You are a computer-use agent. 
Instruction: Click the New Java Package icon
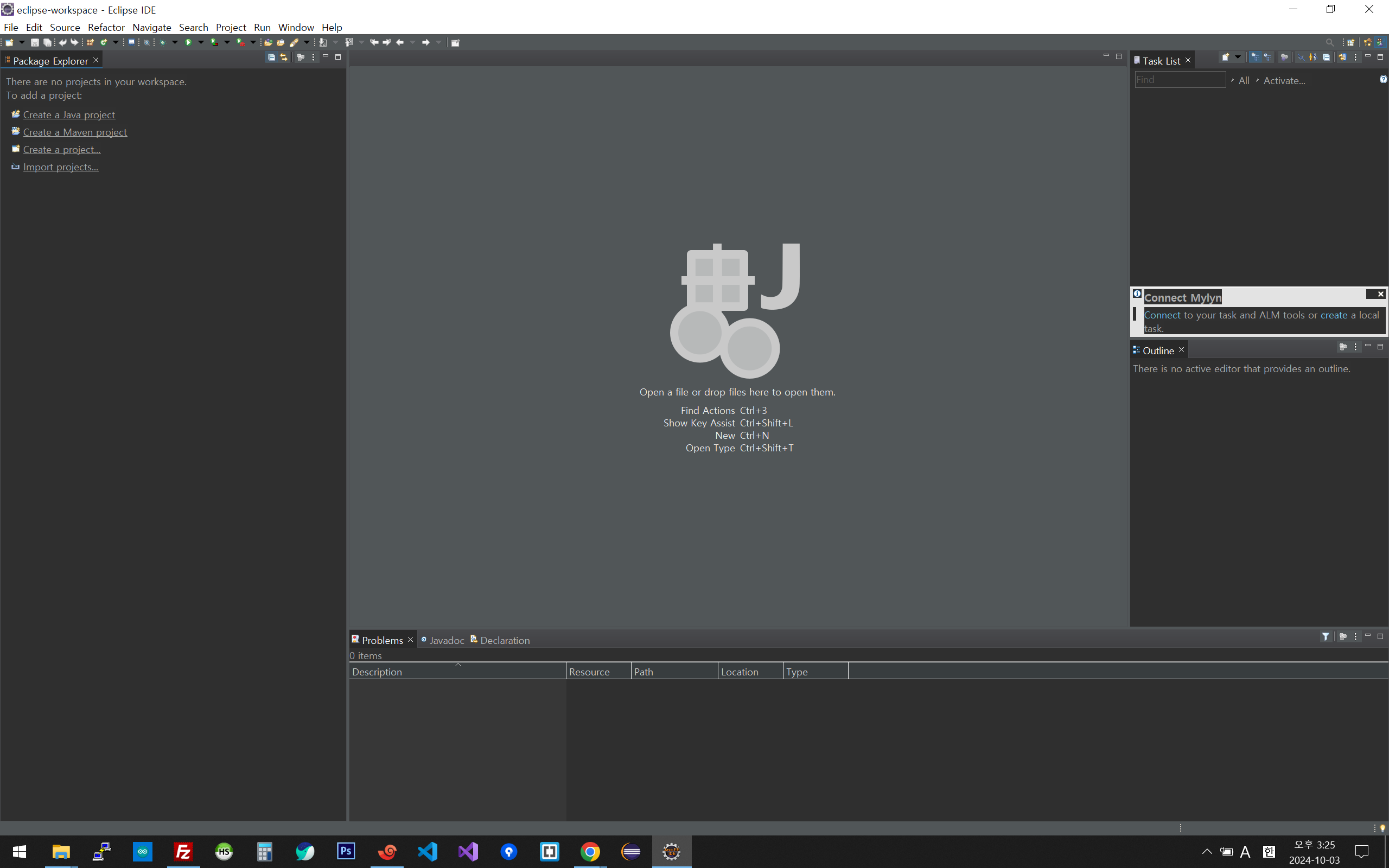[x=90, y=42]
